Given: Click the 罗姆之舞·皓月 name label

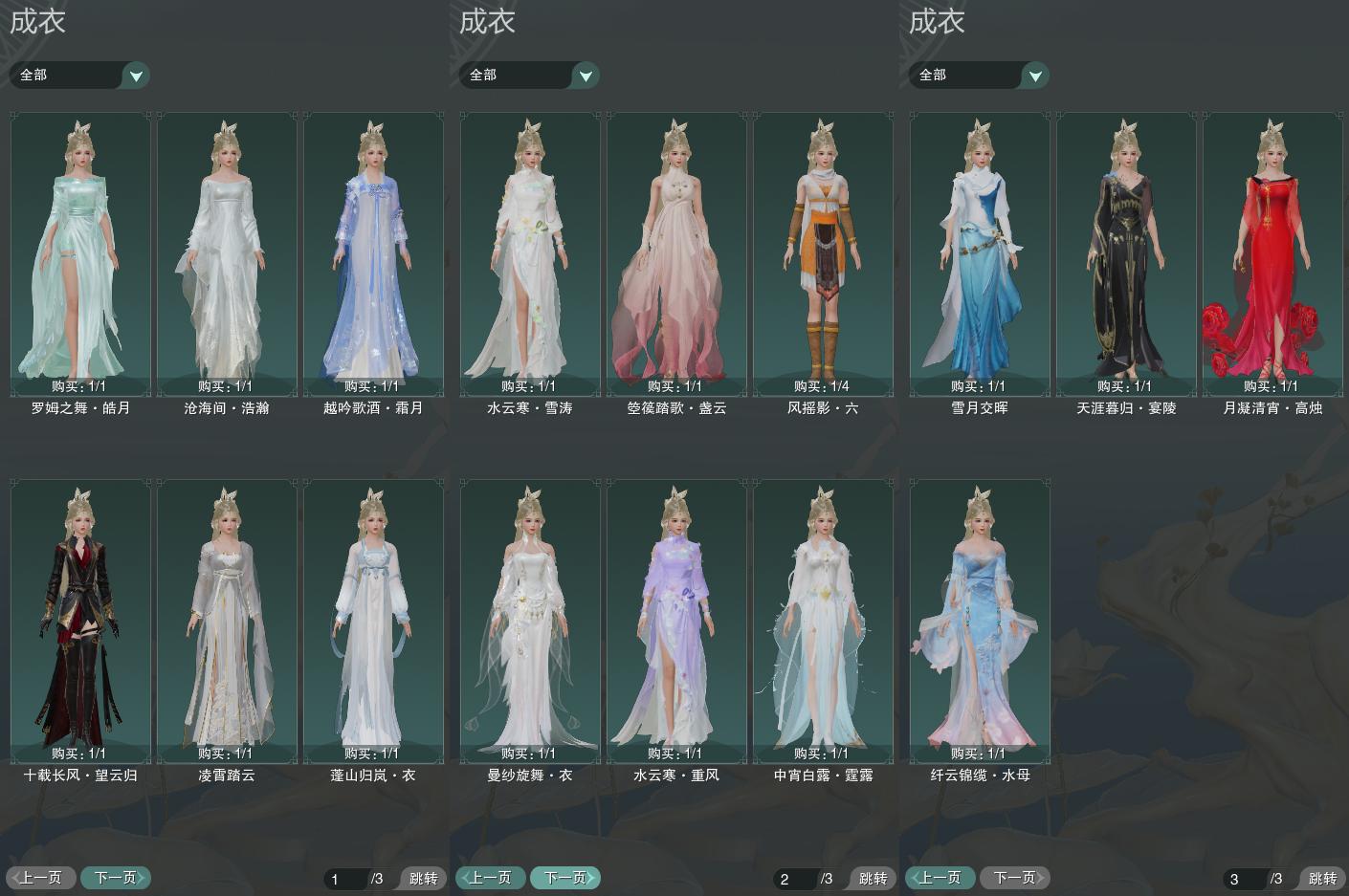Looking at the screenshot, I should click(80, 408).
